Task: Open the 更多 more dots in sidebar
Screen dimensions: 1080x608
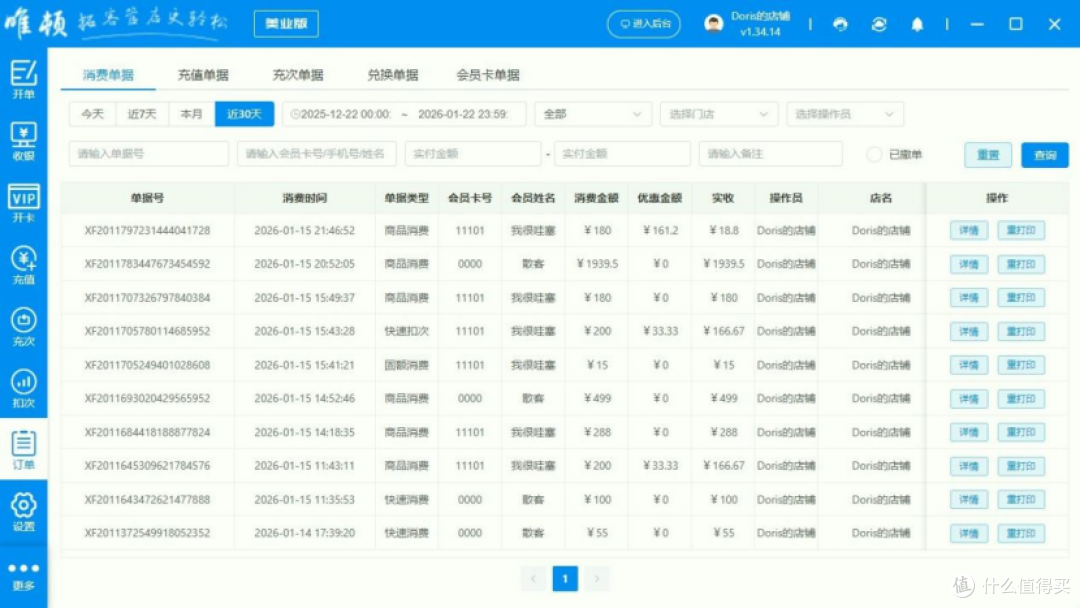Action: 23,576
